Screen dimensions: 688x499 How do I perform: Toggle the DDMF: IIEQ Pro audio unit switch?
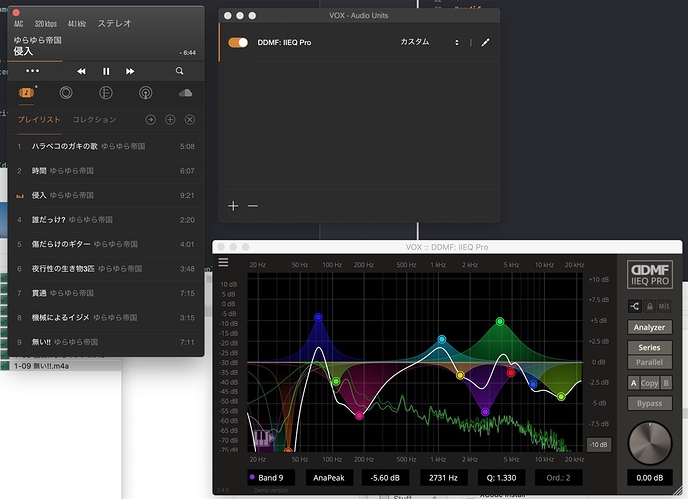click(238, 43)
